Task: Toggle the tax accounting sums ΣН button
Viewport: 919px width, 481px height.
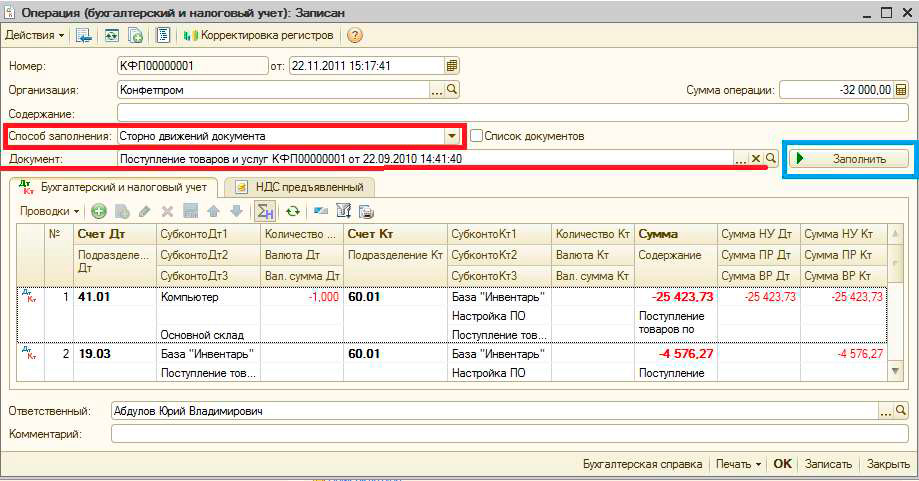Action: 265,211
